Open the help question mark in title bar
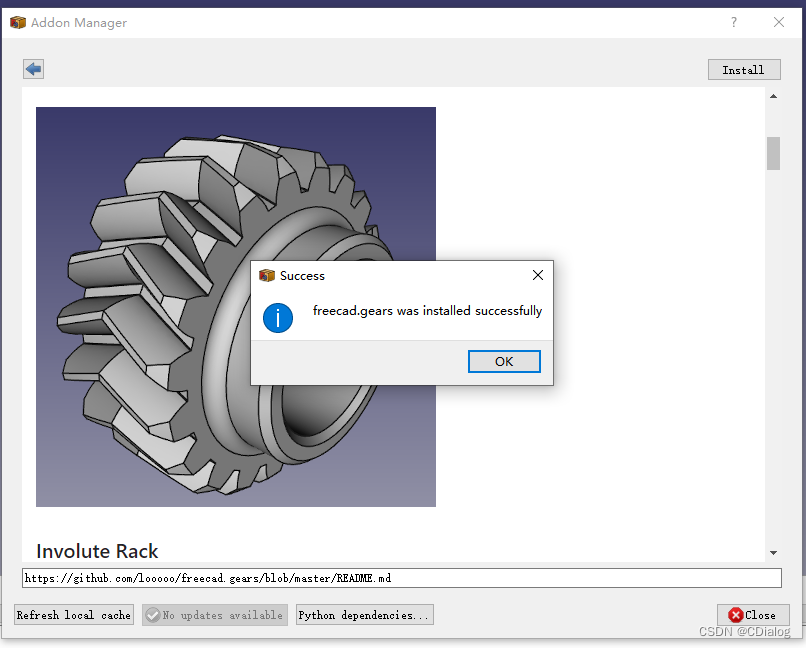This screenshot has width=806, height=648. (734, 22)
